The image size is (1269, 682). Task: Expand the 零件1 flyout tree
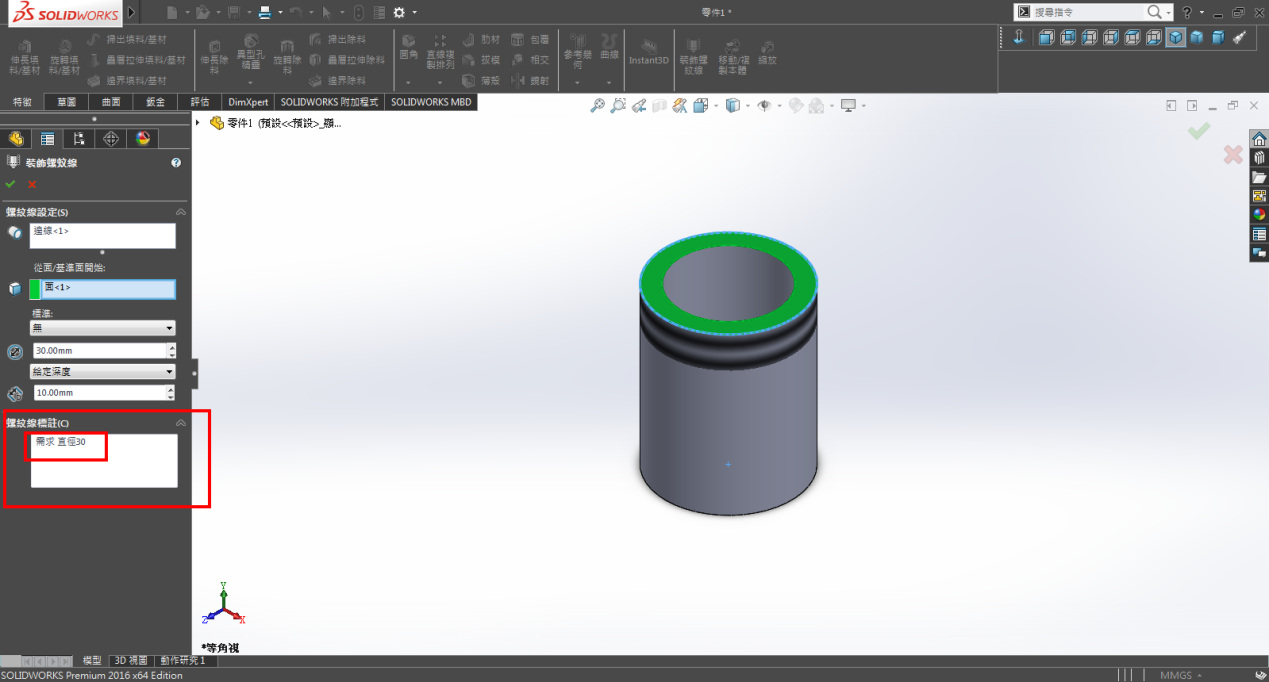pyautogui.click(x=198, y=122)
